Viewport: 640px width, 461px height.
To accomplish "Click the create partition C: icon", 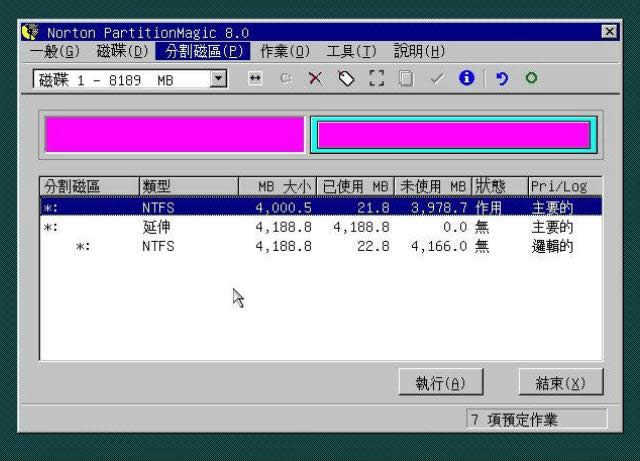I will click(285, 79).
